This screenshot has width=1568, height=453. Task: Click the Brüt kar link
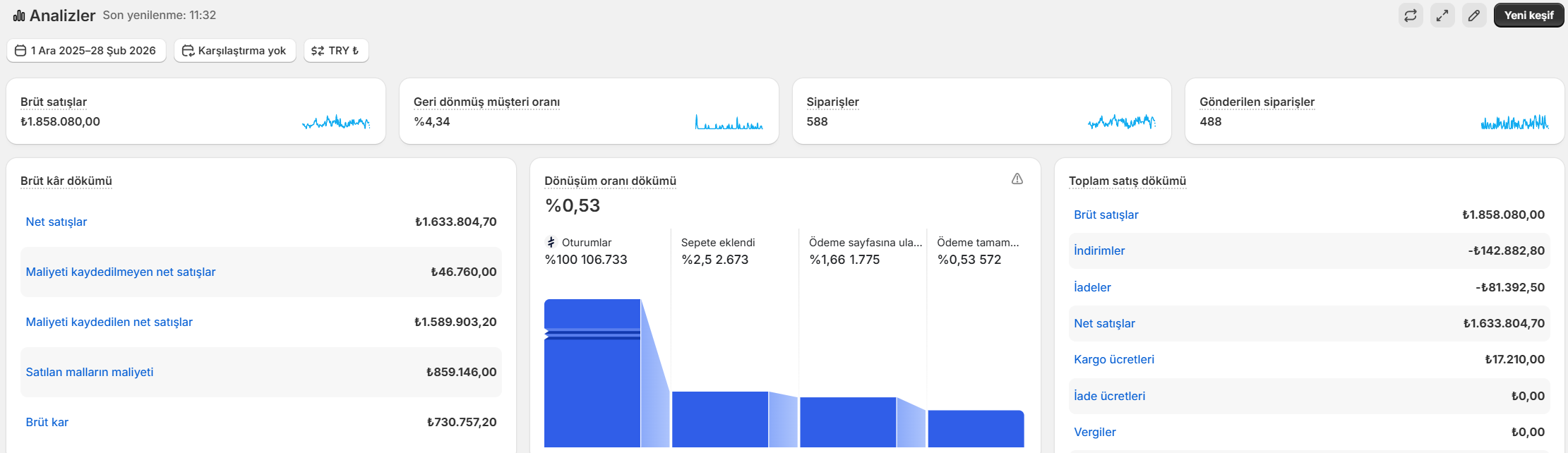click(x=47, y=422)
